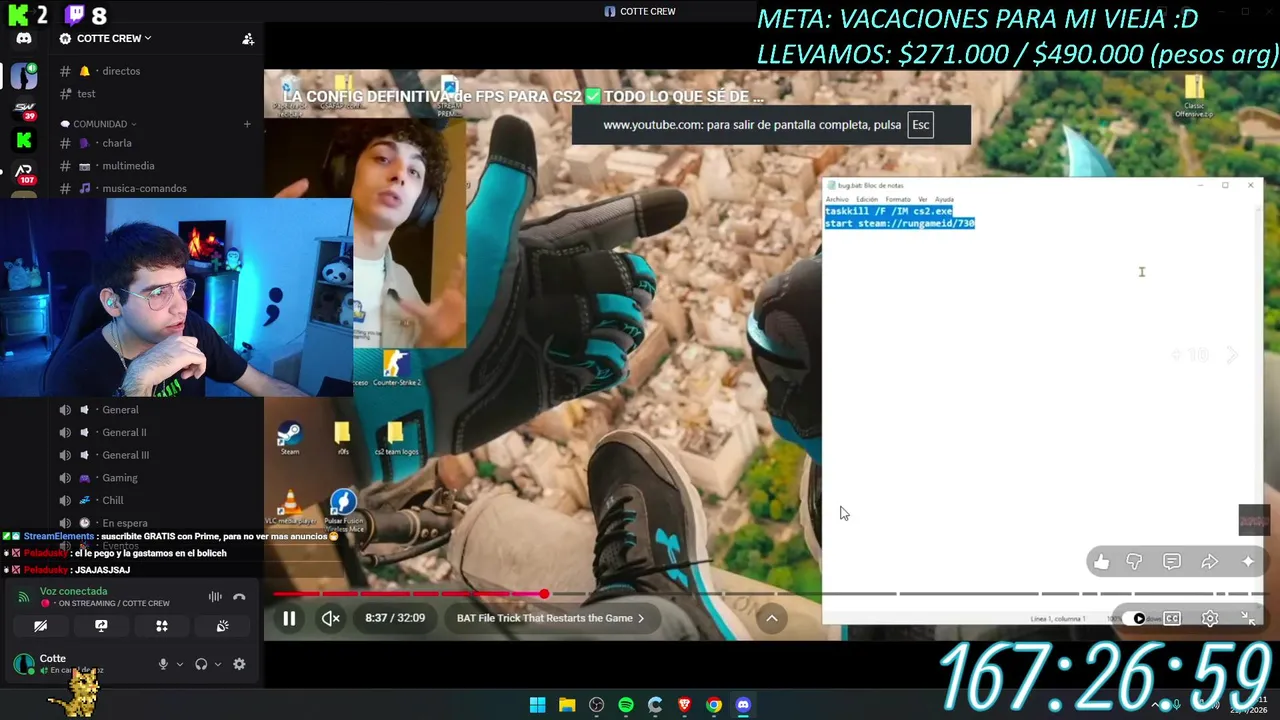The width and height of the screenshot is (1280, 720).
Task: Exit fullscreen on the YouTube player
Action: pos(1248,618)
